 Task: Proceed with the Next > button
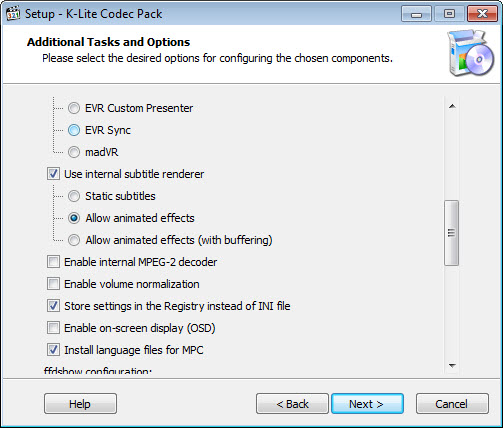tap(367, 404)
